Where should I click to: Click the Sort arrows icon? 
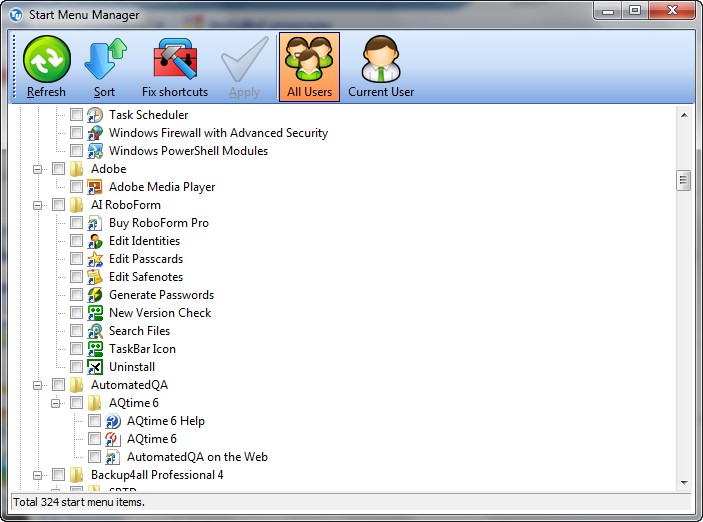105,59
